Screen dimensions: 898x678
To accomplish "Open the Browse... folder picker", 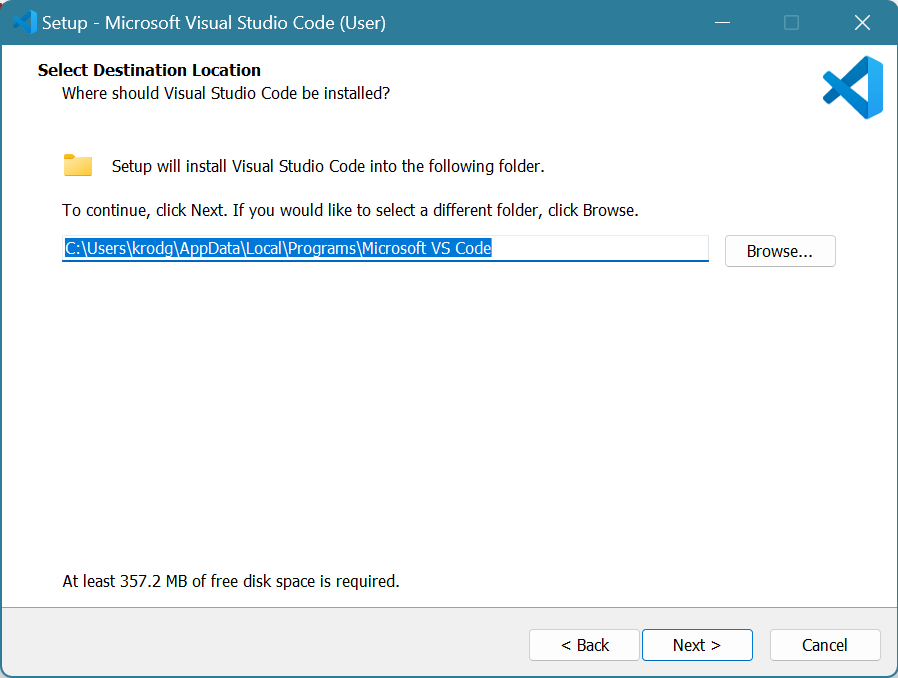I will click(x=779, y=251).
